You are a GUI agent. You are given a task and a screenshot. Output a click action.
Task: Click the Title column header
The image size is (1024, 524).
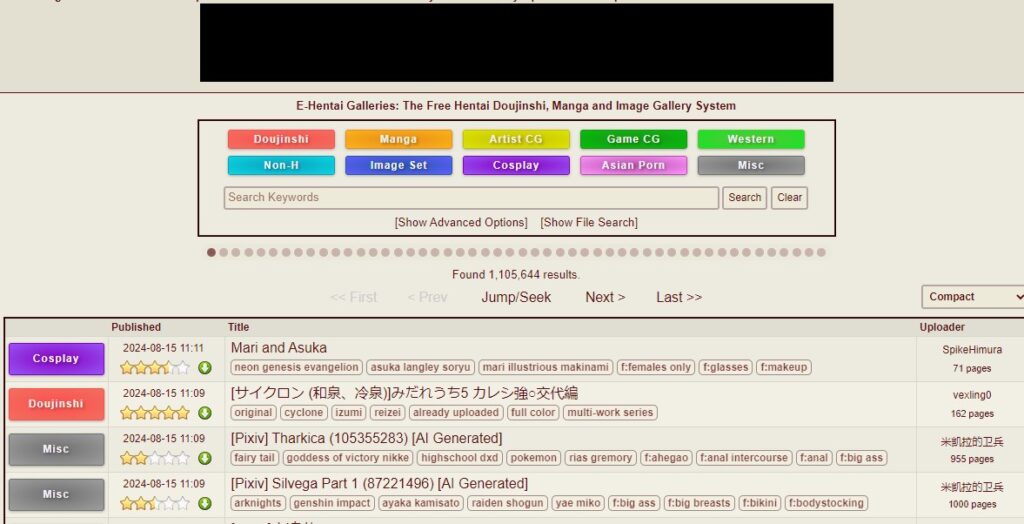pos(238,327)
